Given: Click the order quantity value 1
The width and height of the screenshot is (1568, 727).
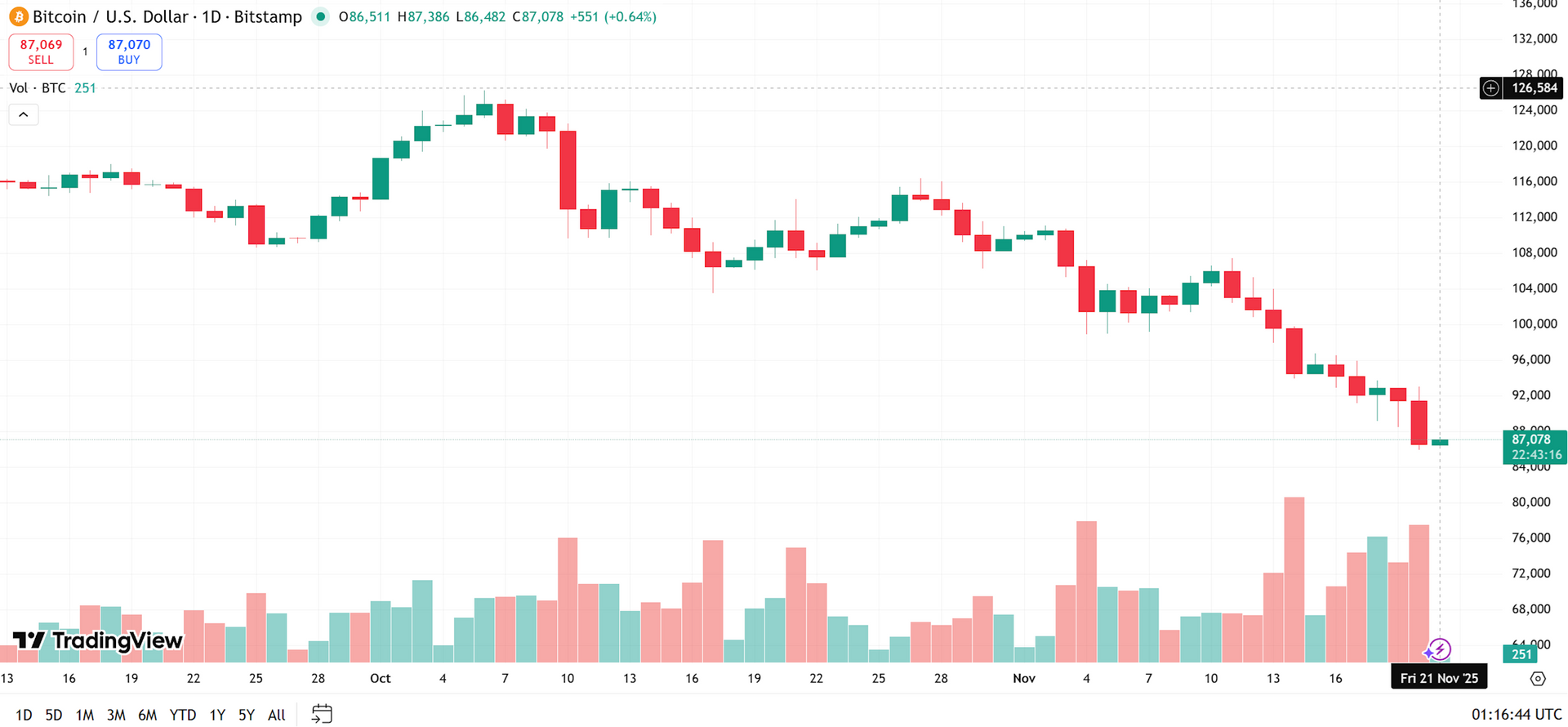Looking at the screenshot, I should coord(85,51).
